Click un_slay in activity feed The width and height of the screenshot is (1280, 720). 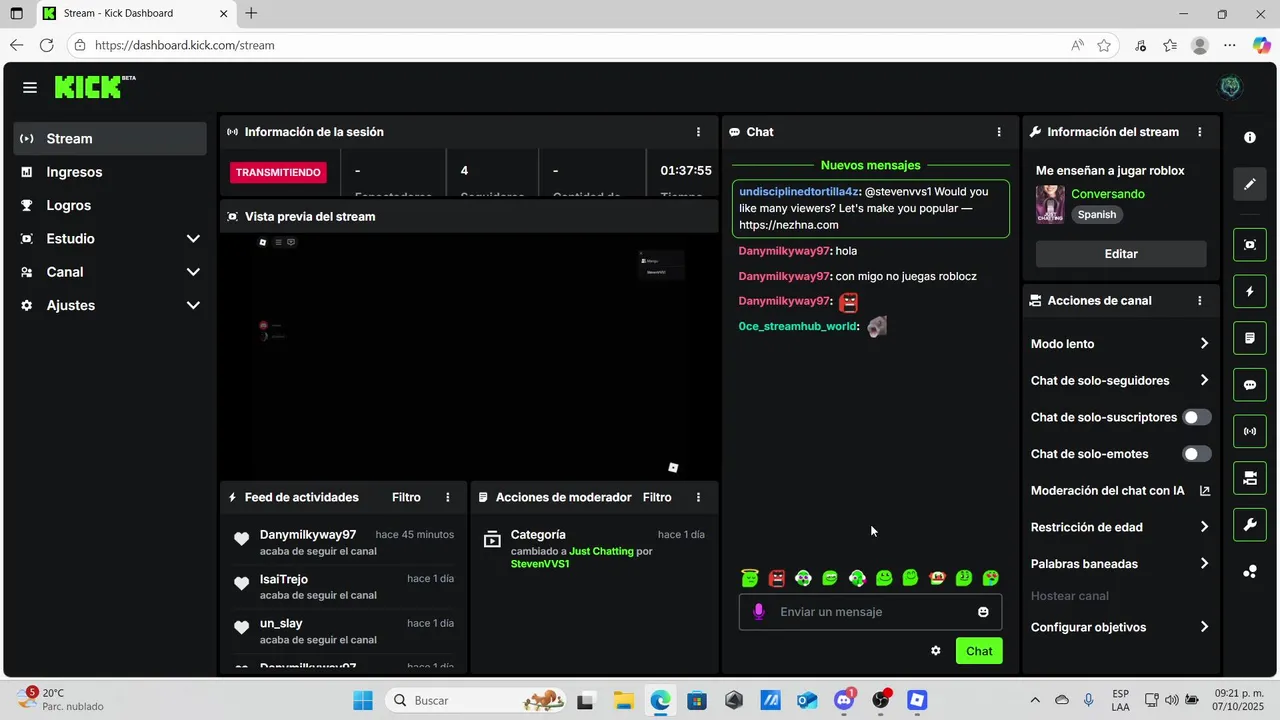coord(281,623)
